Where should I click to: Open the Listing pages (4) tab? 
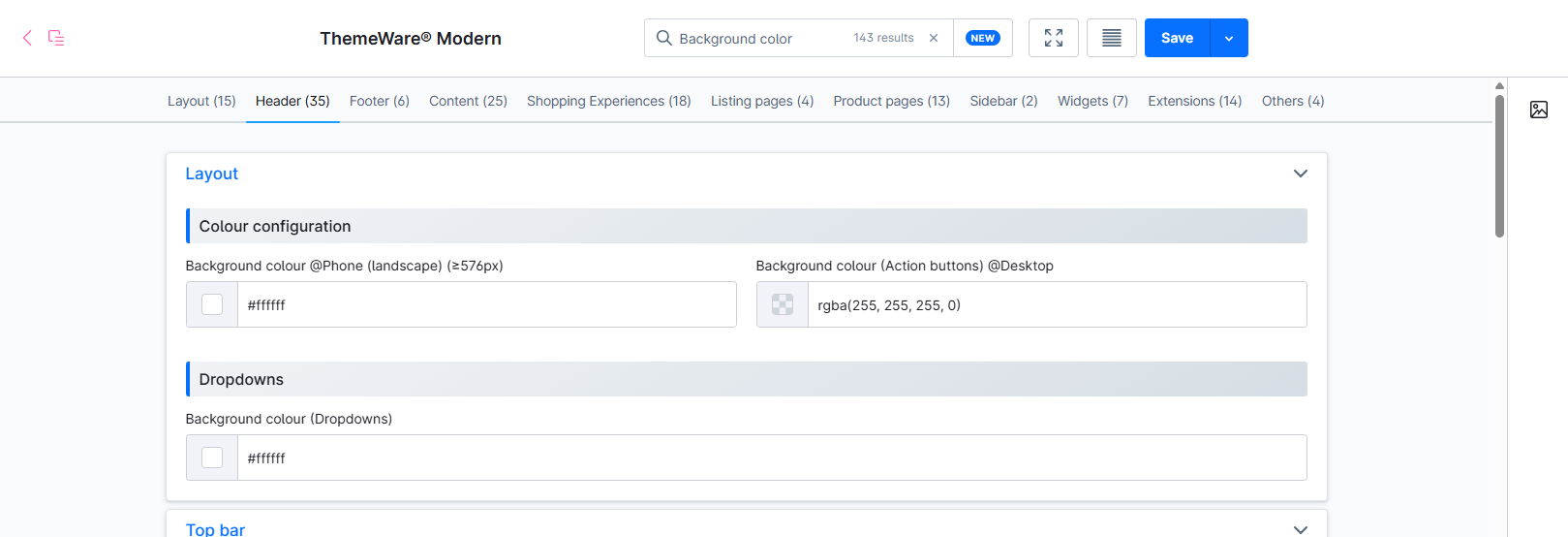[x=762, y=101]
